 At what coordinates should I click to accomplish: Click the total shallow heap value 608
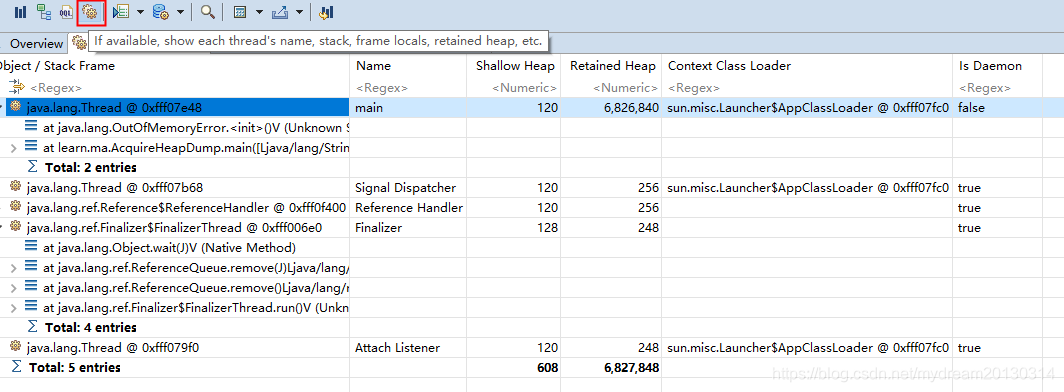(547, 368)
